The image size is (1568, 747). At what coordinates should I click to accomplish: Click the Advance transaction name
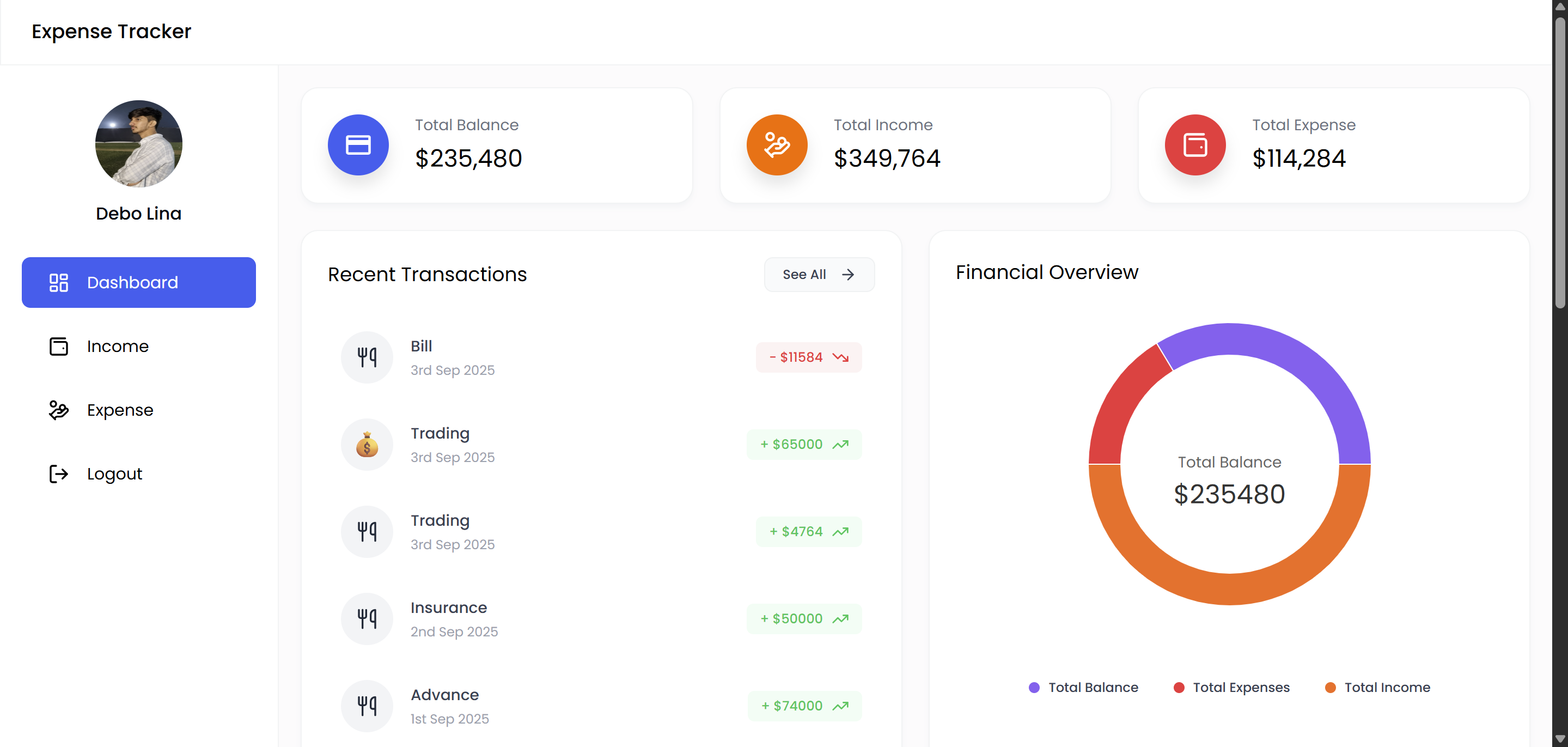pos(445,695)
